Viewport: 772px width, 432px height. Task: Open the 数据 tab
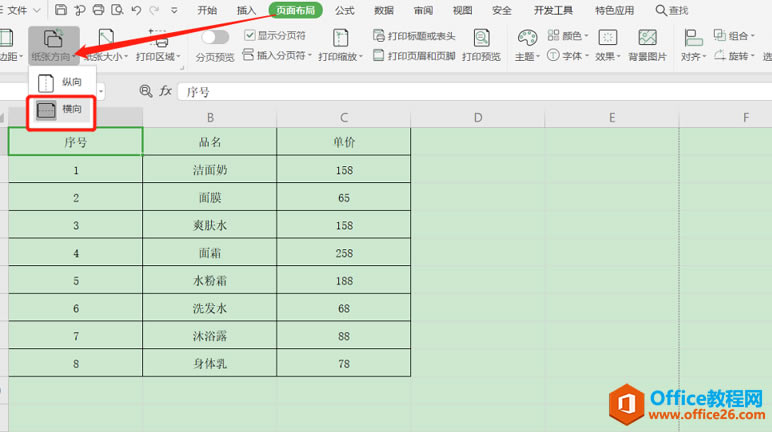(384, 10)
